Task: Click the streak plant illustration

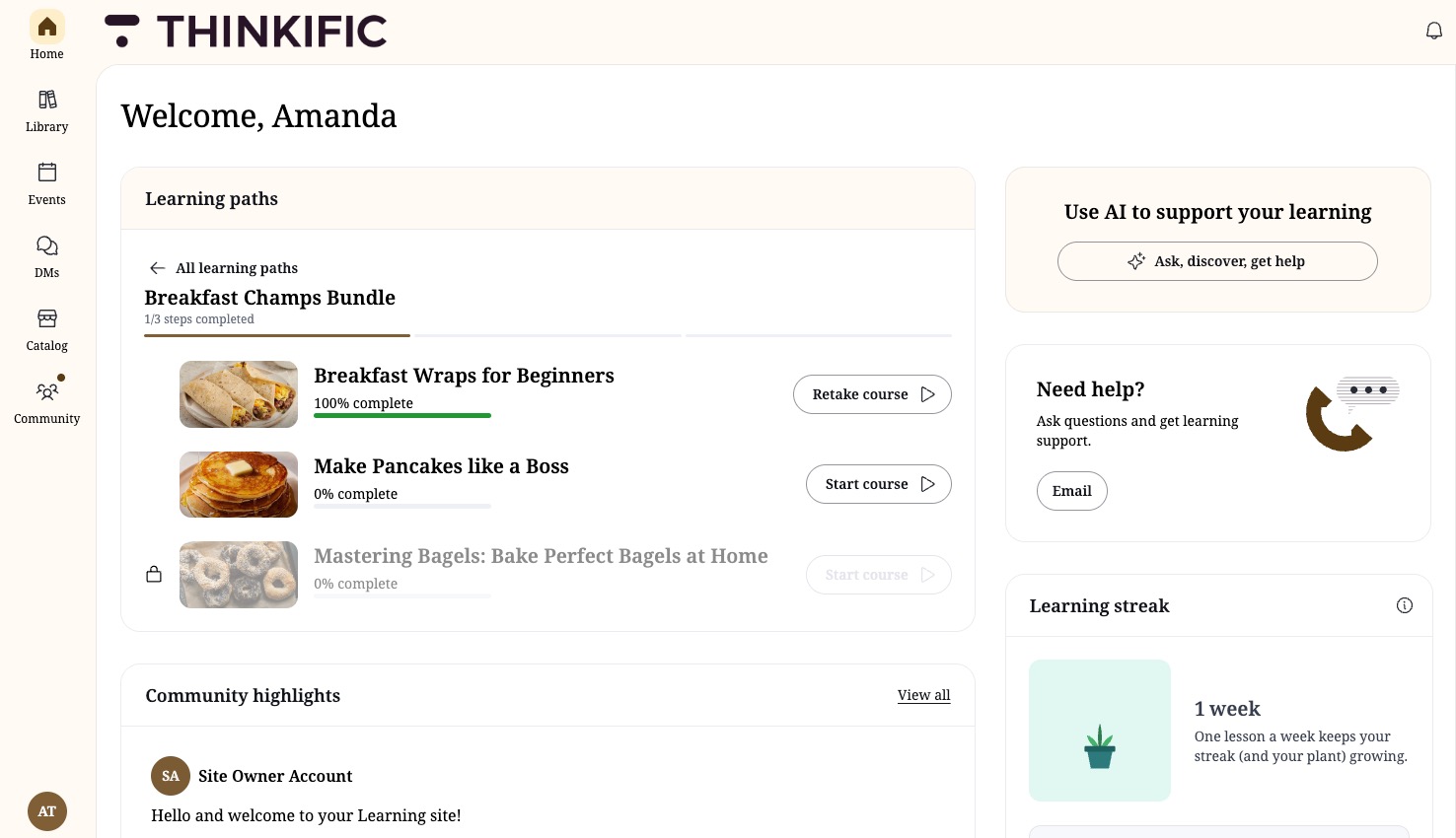Action: coord(1100,731)
